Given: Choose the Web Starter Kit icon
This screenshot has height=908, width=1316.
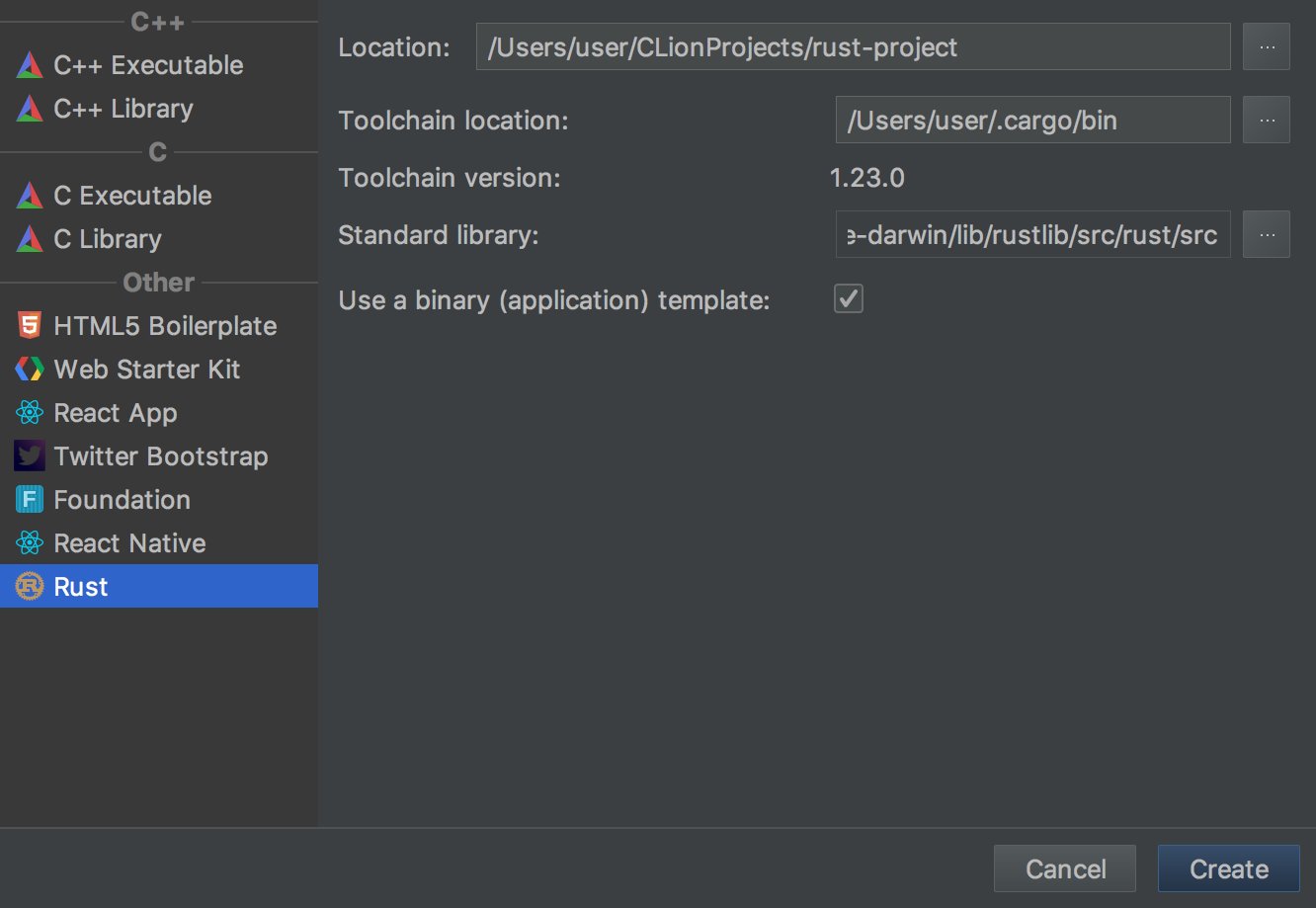Looking at the screenshot, I should 30,370.
